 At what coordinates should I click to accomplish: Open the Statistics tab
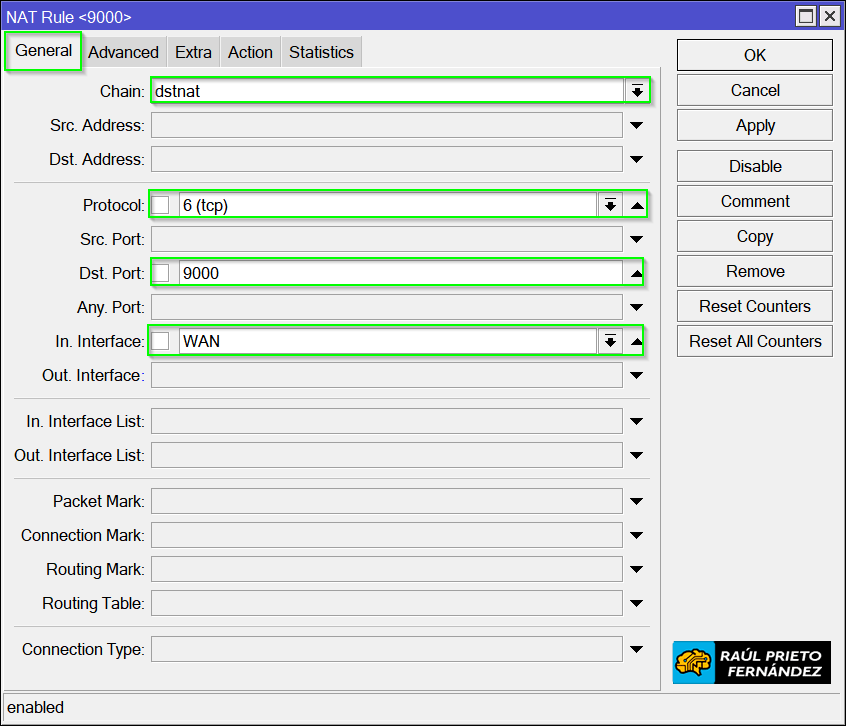321,52
